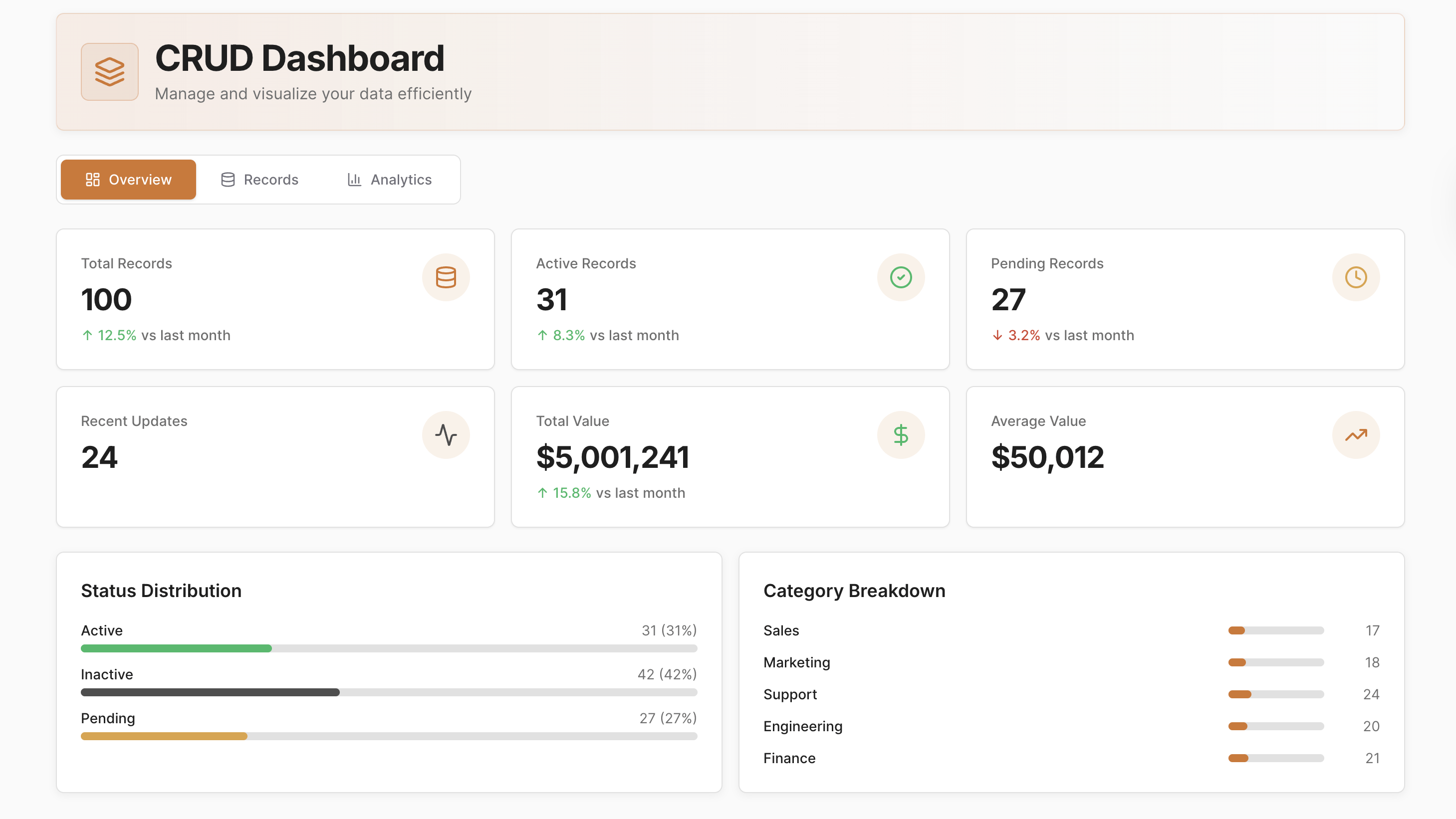
Task: Select the pulse icon on Recent Updates card
Action: click(x=446, y=435)
